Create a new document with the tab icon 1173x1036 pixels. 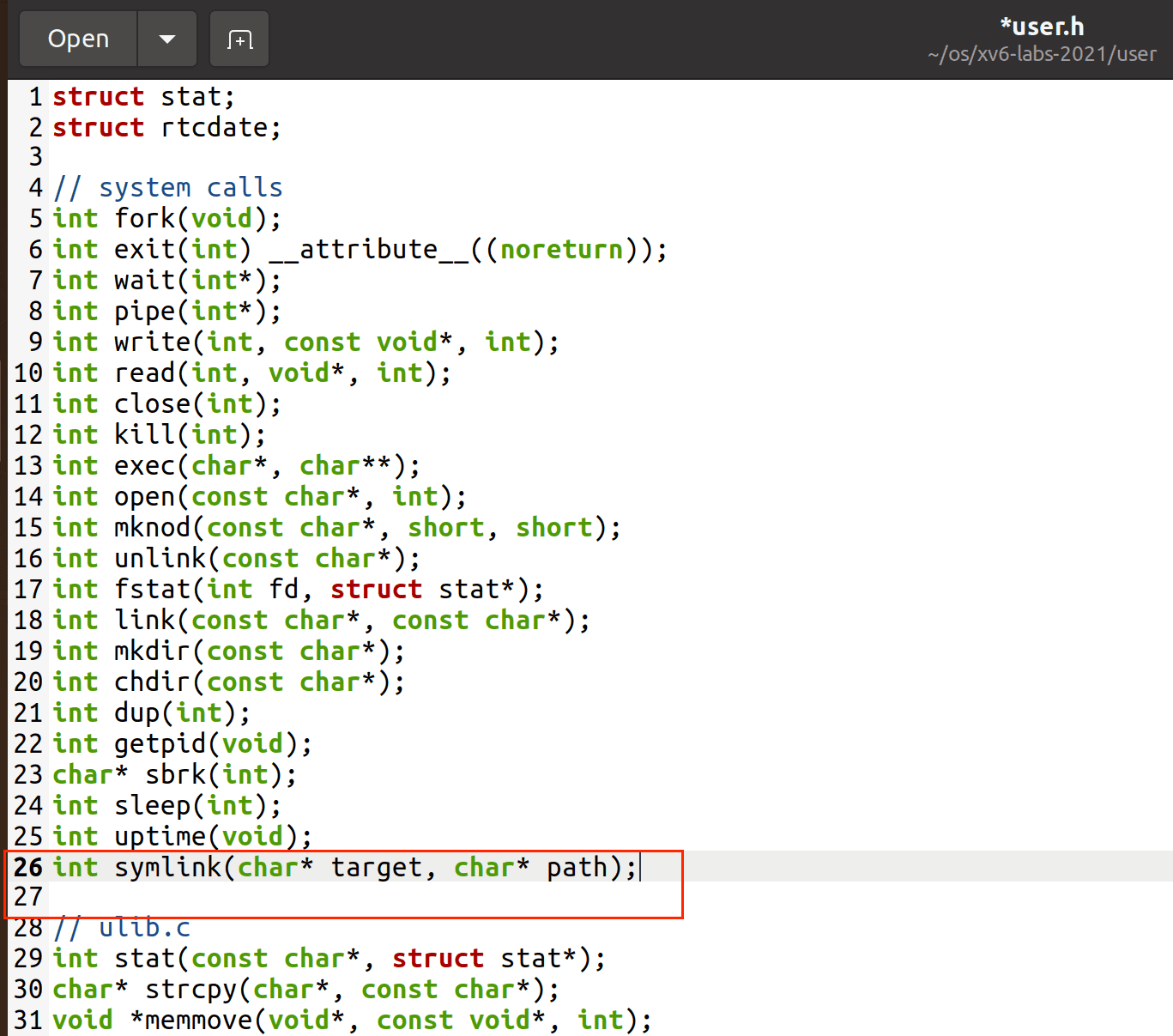[239, 39]
